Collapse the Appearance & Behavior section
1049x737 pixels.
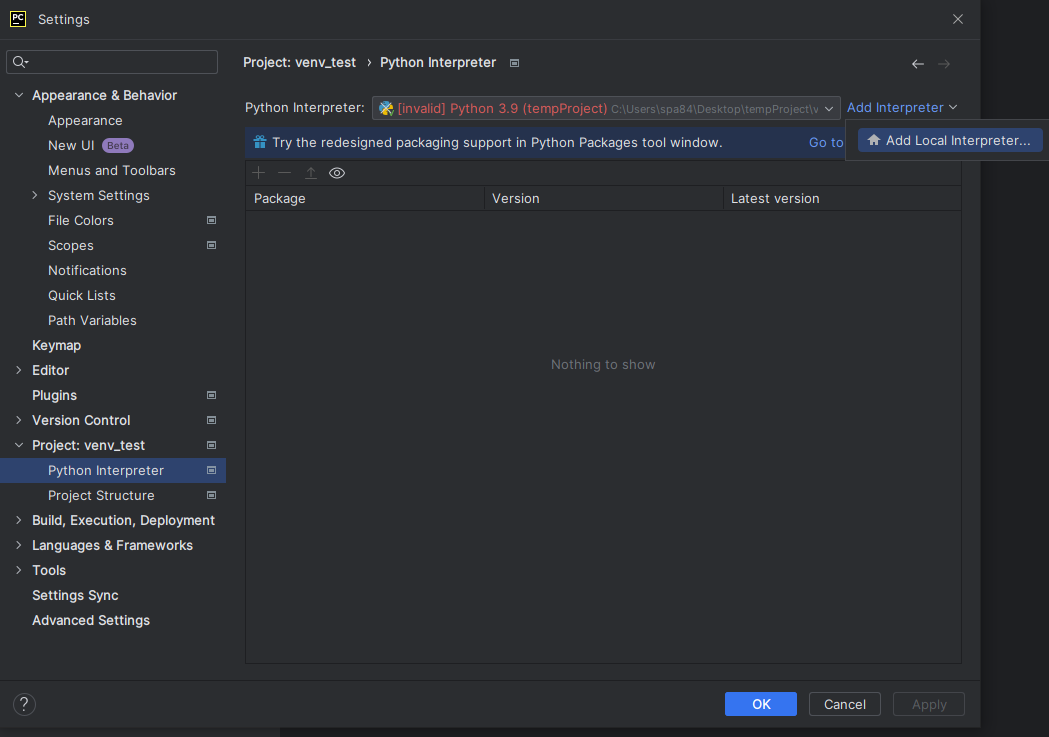point(19,95)
